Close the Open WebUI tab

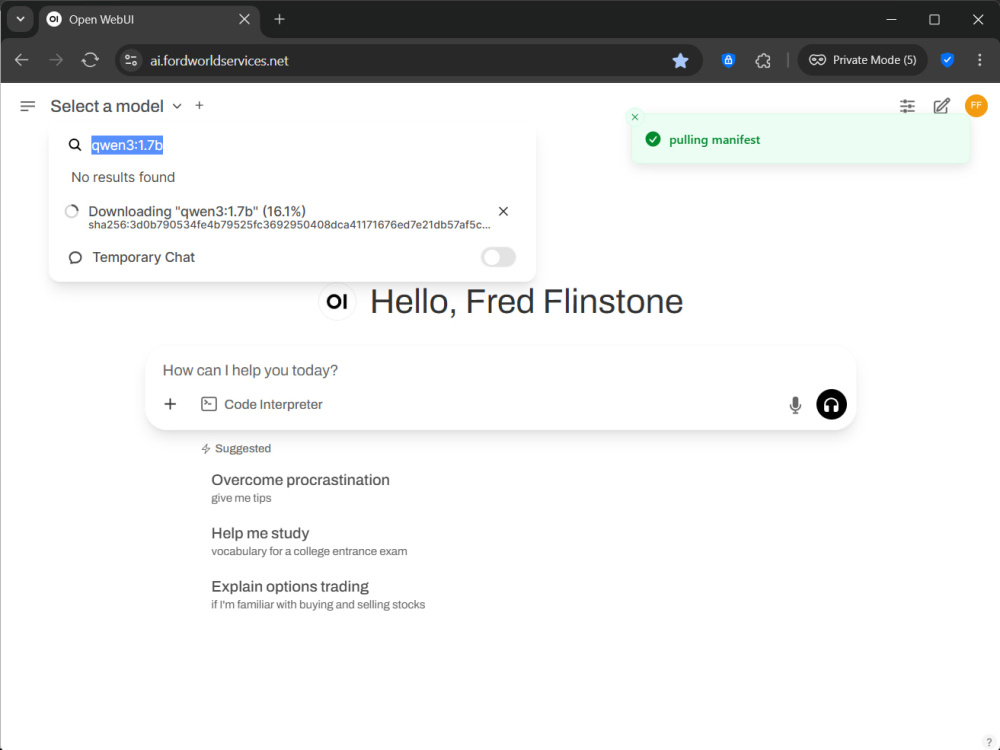point(244,19)
